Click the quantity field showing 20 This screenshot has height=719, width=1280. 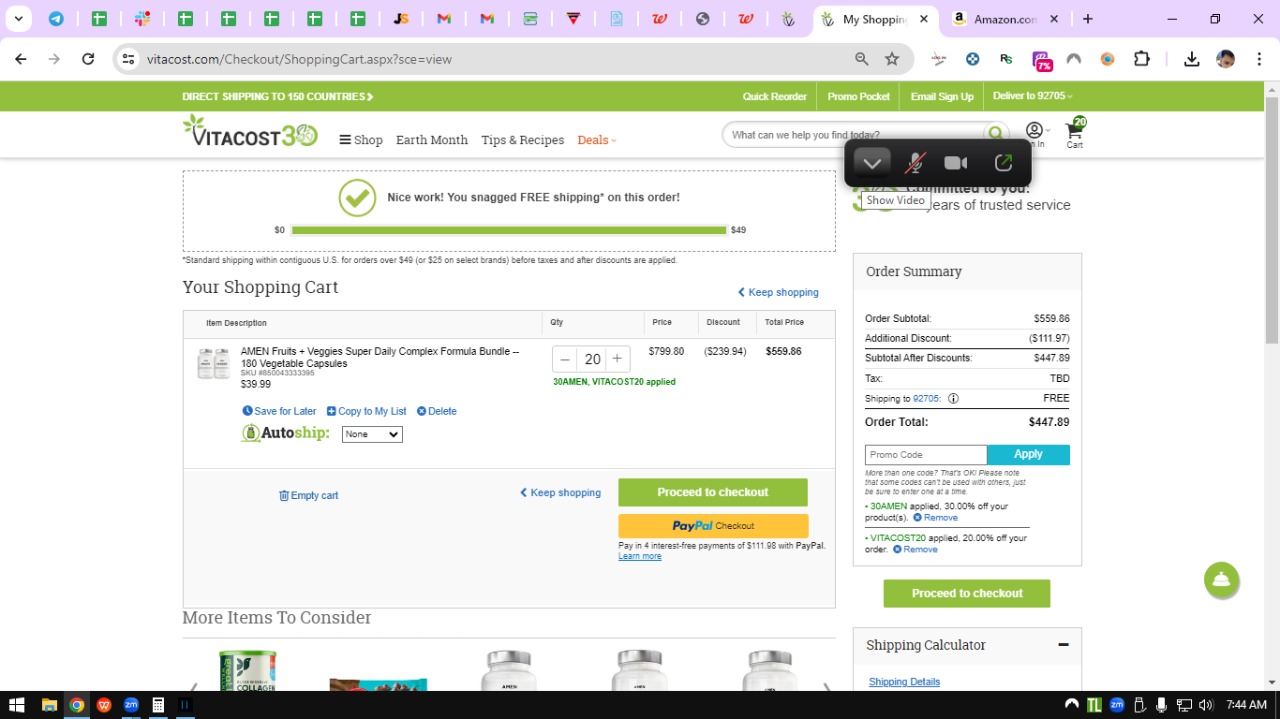[x=592, y=359]
